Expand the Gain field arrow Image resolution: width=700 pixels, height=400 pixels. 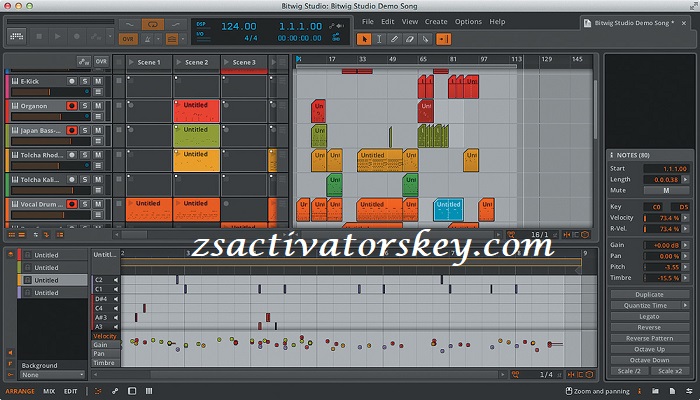coord(685,245)
